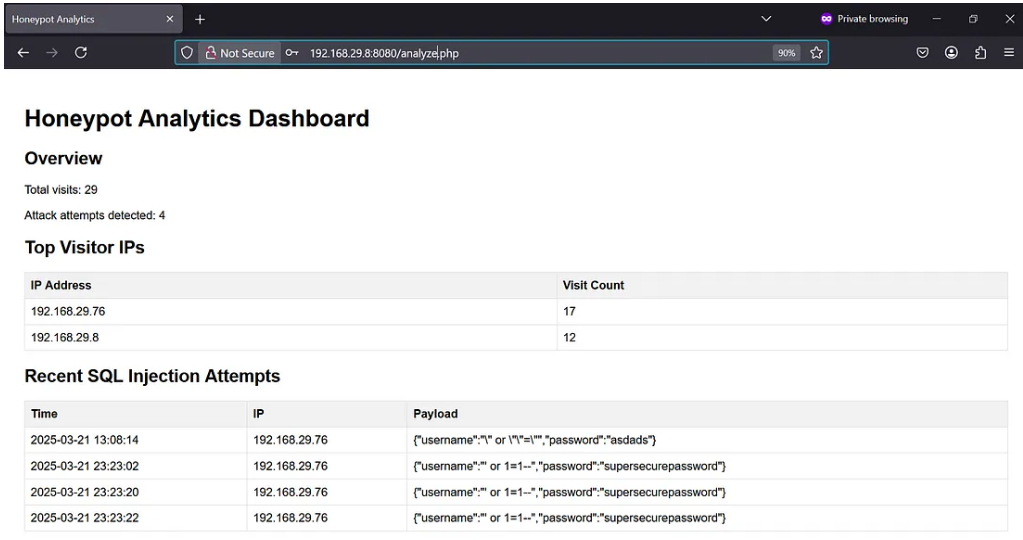
Task: Reload the current page
Action: pos(81,53)
